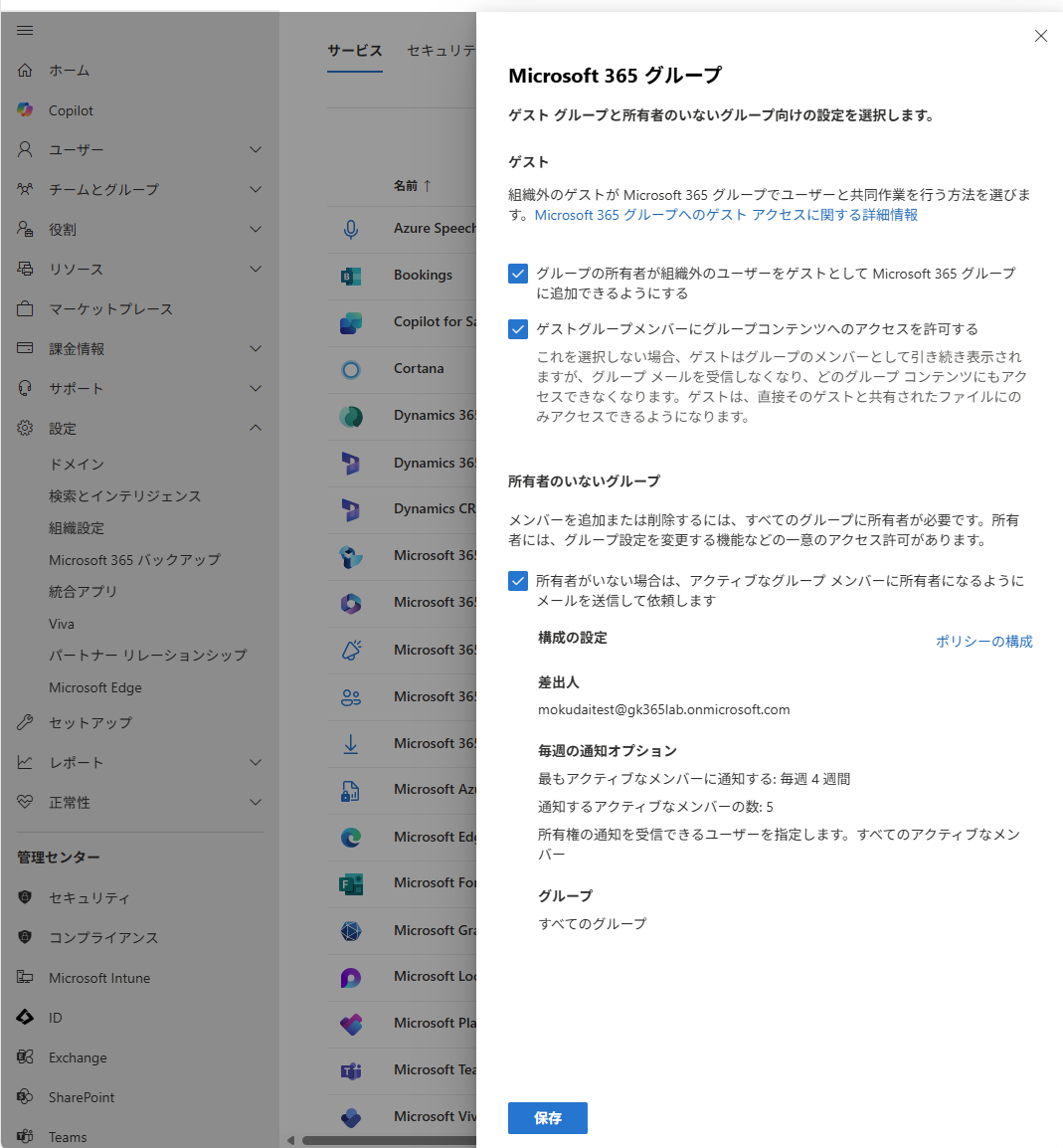Click the Home (ホーム) house icon
The height and width of the screenshot is (1148, 1063).
tap(25, 71)
